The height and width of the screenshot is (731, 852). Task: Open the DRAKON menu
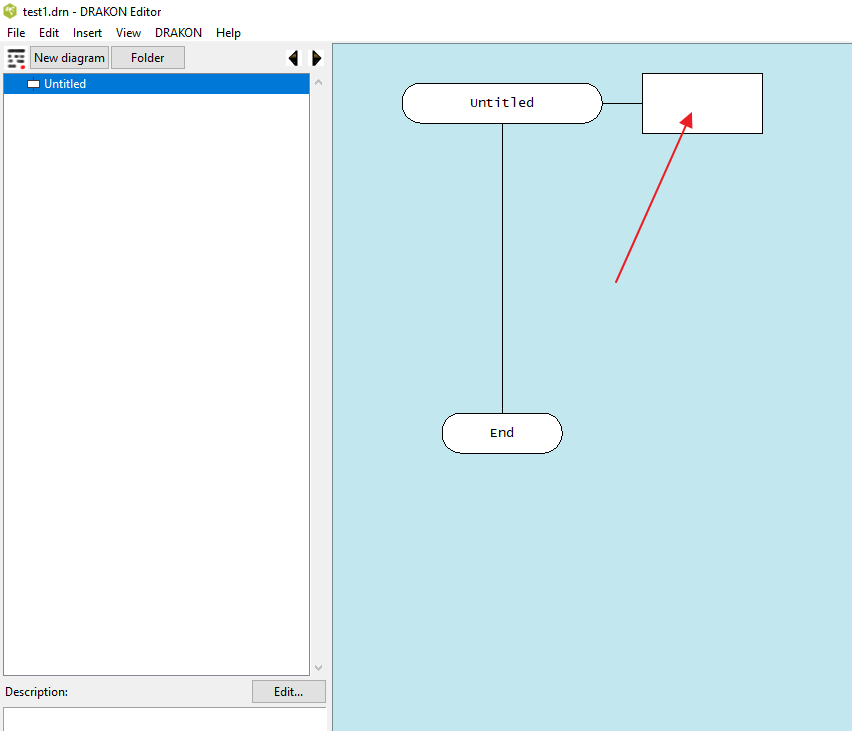point(178,33)
